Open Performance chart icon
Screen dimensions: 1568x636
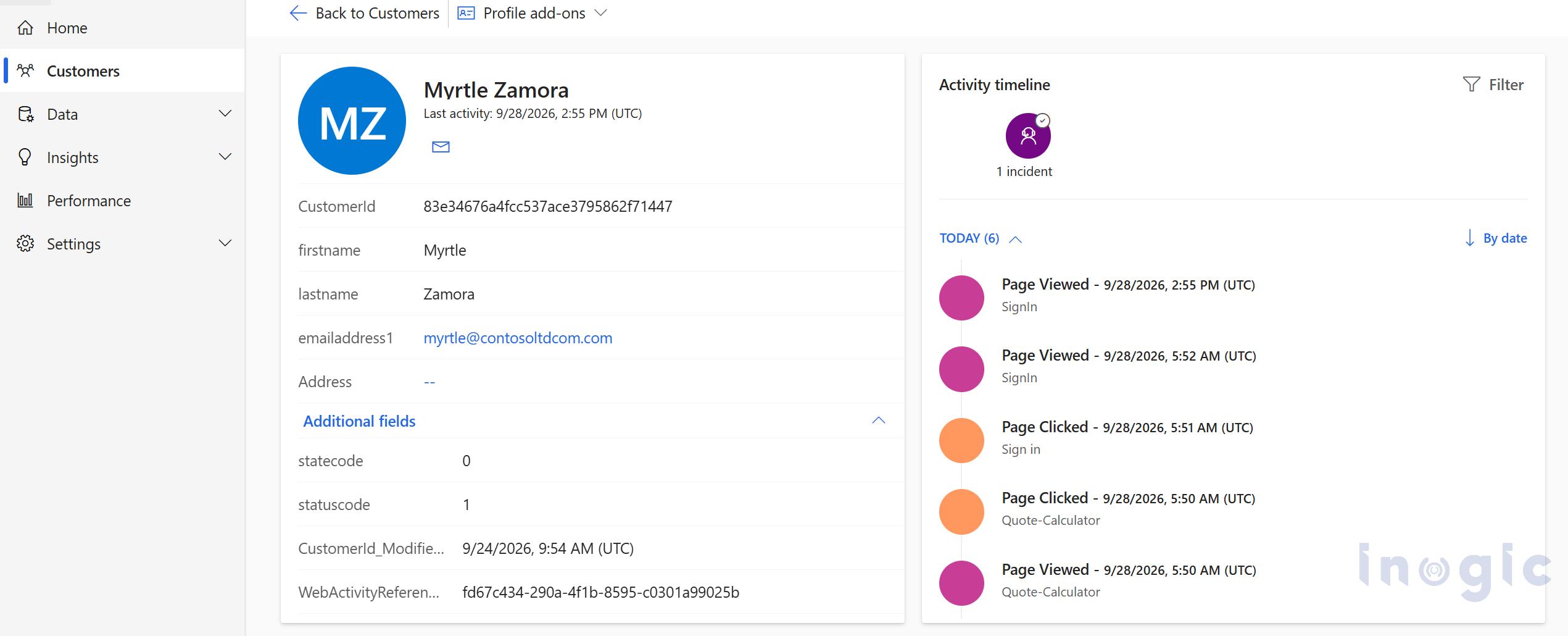point(25,200)
